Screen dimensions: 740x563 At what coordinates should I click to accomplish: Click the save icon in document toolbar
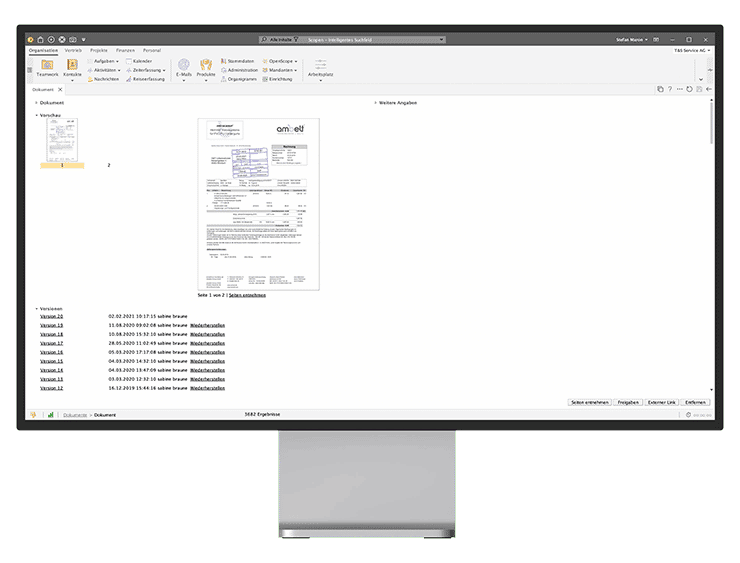[x=699, y=89]
